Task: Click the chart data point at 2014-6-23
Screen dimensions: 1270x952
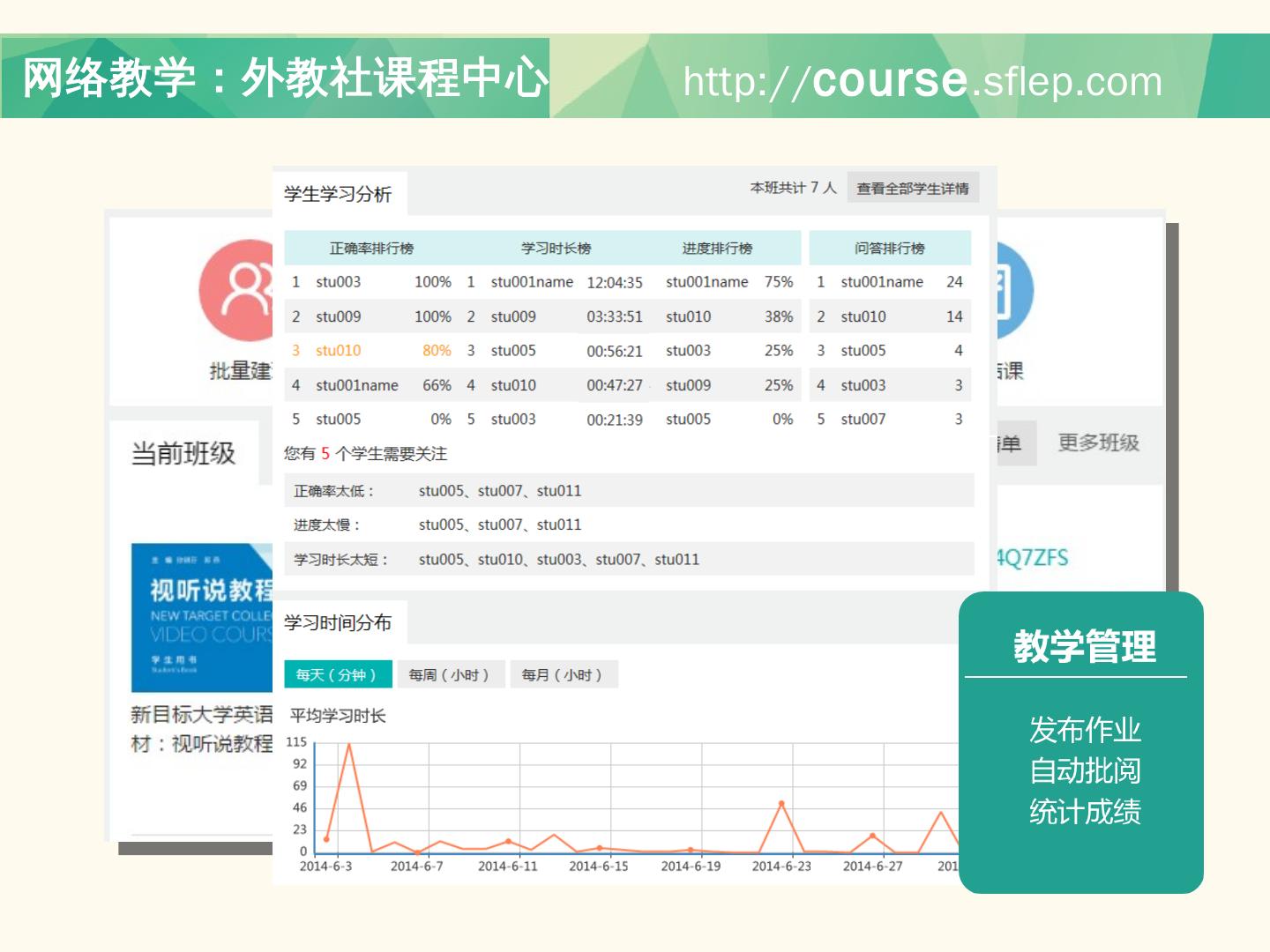Action: coord(781,804)
